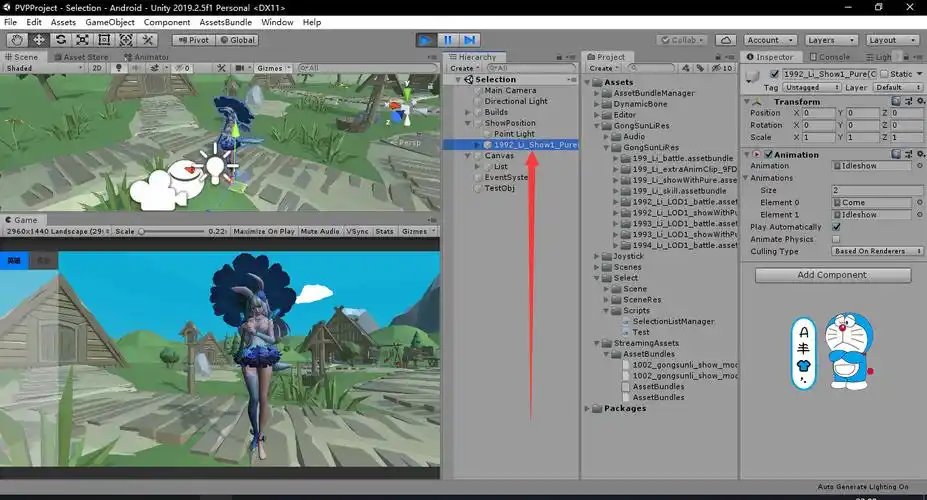
Task: Toggle Global/Local handle rotation
Action: tap(237, 40)
